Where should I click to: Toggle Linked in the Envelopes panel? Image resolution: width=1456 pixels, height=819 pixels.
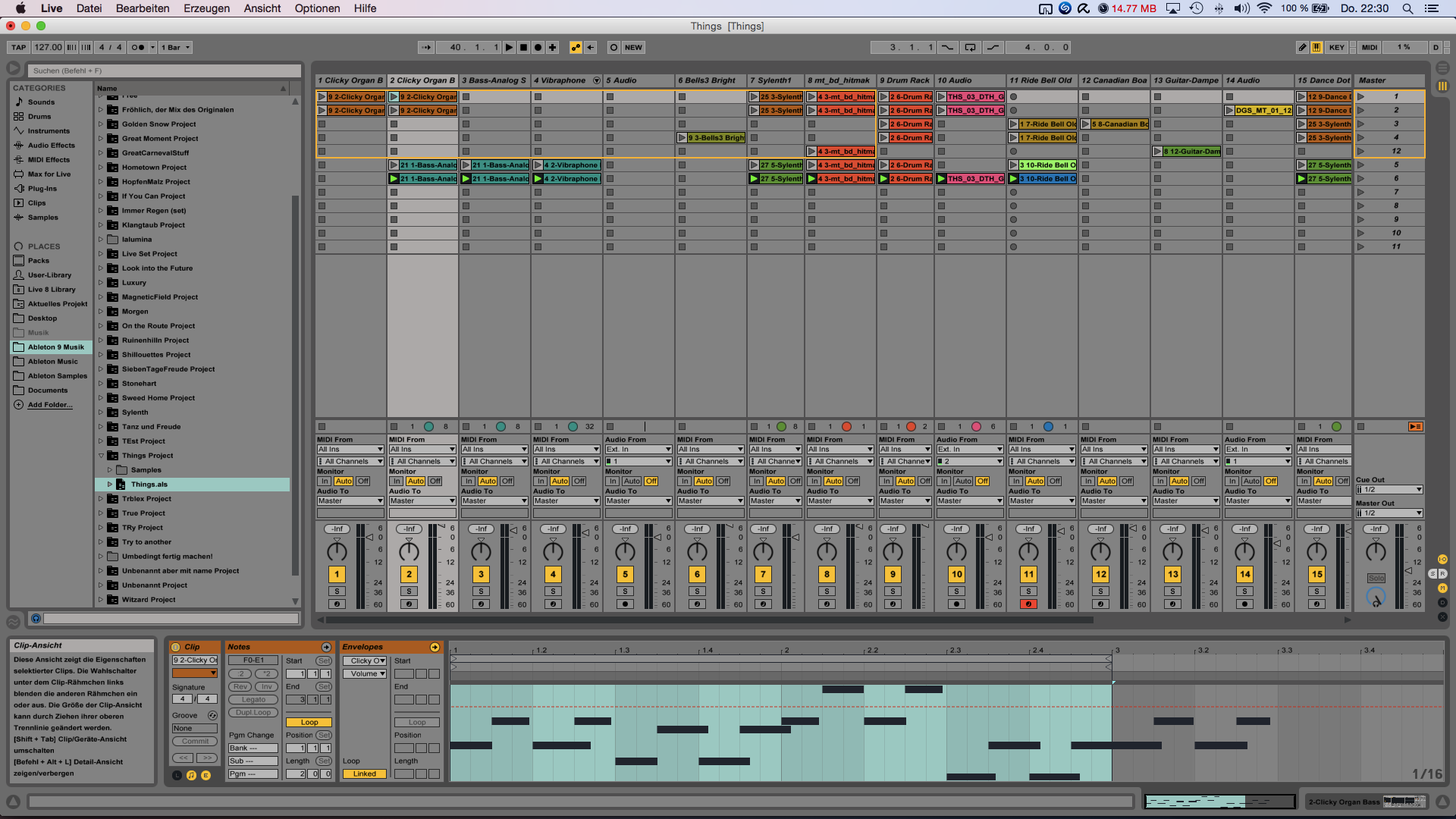(x=364, y=773)
